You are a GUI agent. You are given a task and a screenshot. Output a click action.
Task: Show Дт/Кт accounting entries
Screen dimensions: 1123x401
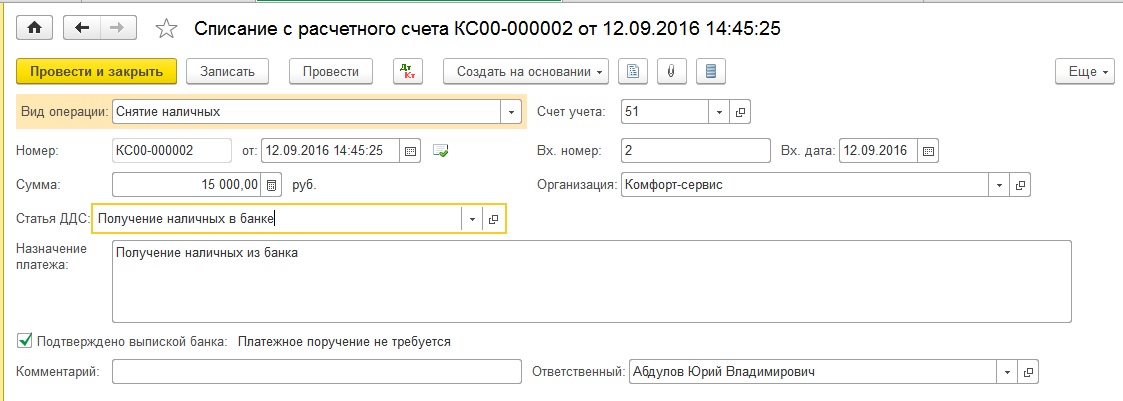(408, 72)
